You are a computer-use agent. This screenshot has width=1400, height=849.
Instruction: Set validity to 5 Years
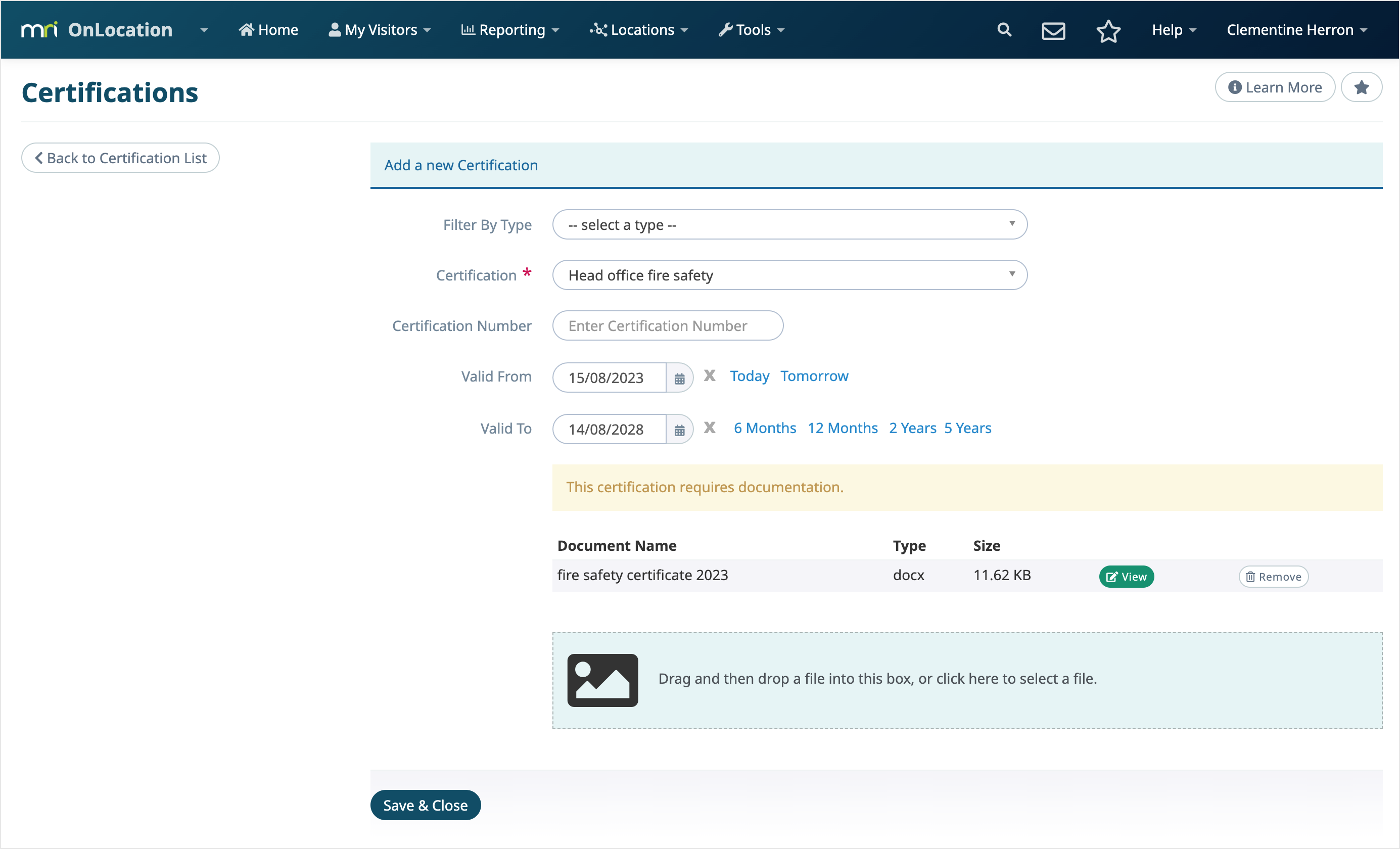click(967, 428)
